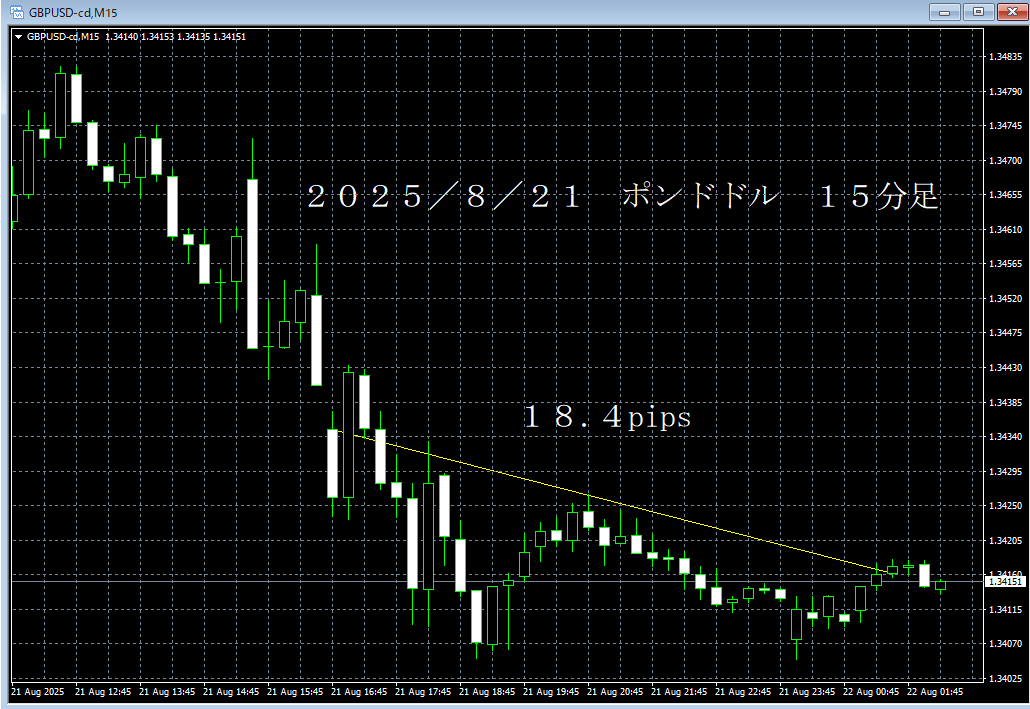Click the GBPUSD-cd,M15 window title text

tap(73, 12)
